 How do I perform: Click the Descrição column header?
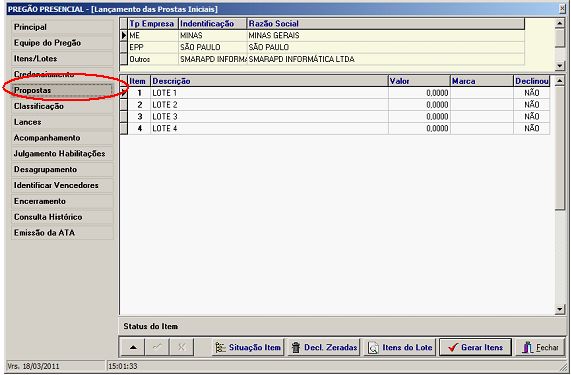(x=269, y=81)
